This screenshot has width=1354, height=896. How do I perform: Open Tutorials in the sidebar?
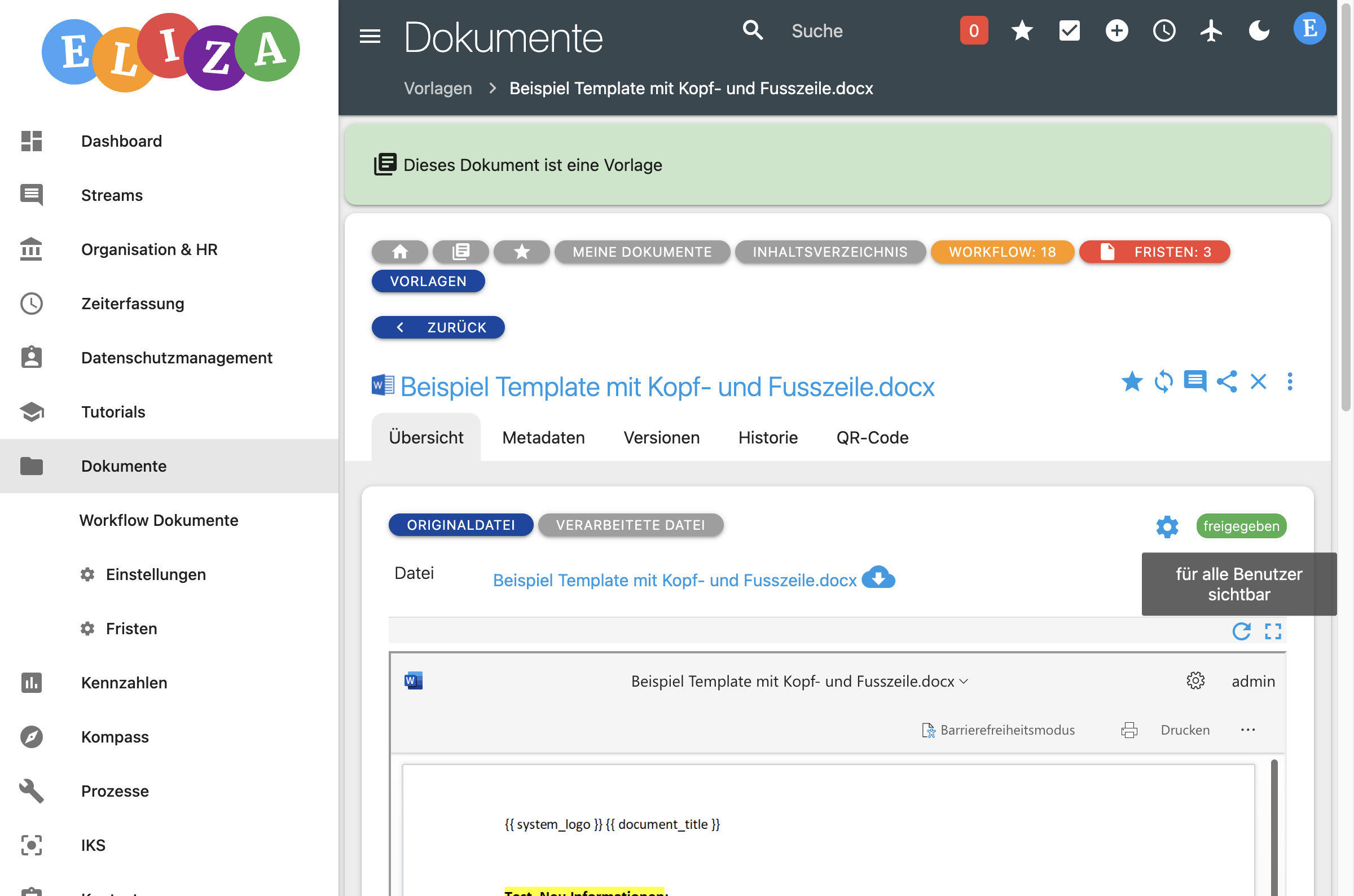click(x=169, y=412)
